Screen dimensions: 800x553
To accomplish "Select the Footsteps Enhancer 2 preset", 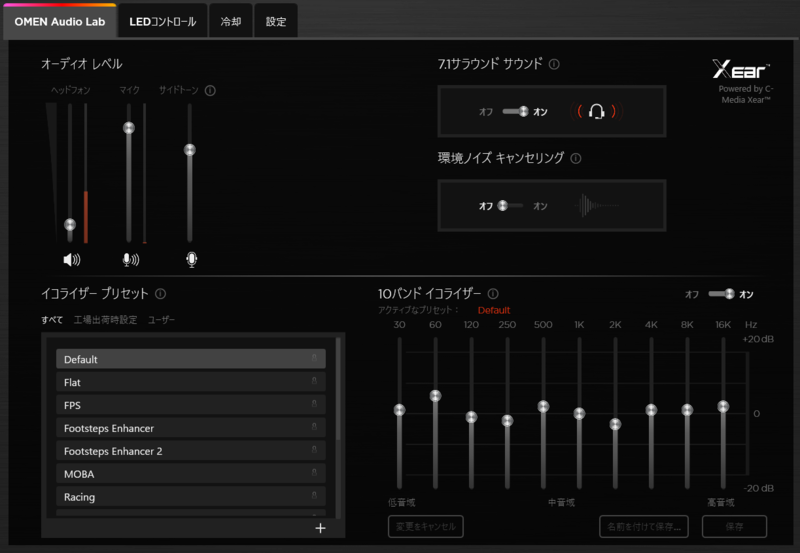I will [x=191, y=451].
